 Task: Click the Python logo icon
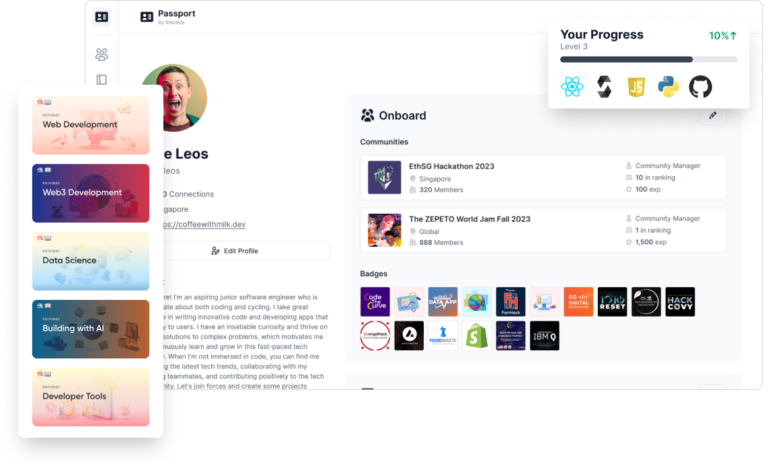(668, 87)
